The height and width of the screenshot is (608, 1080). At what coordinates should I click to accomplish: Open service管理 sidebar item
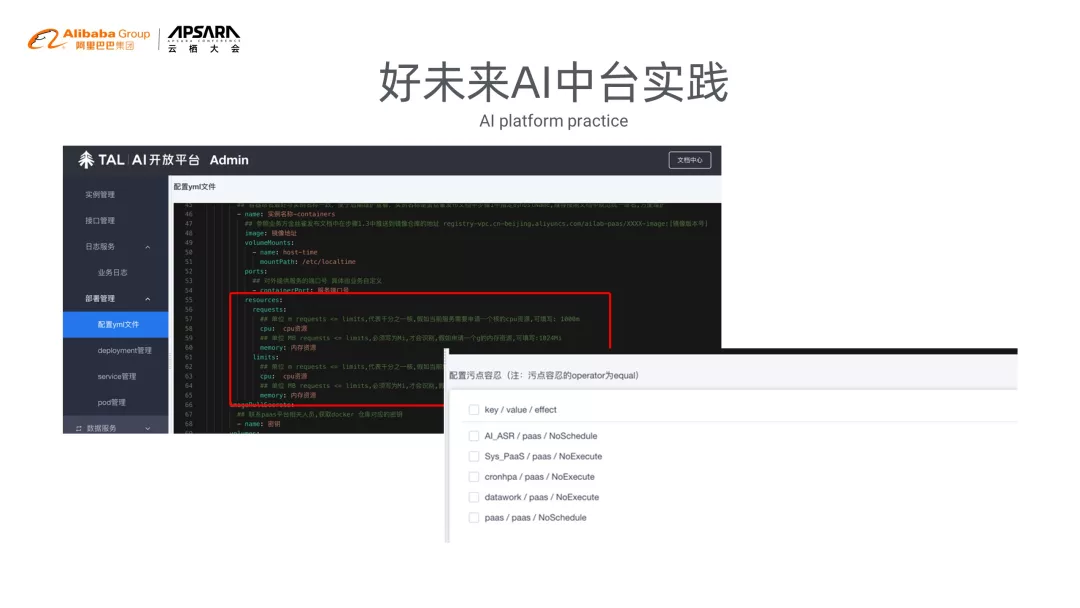[116, 377]
